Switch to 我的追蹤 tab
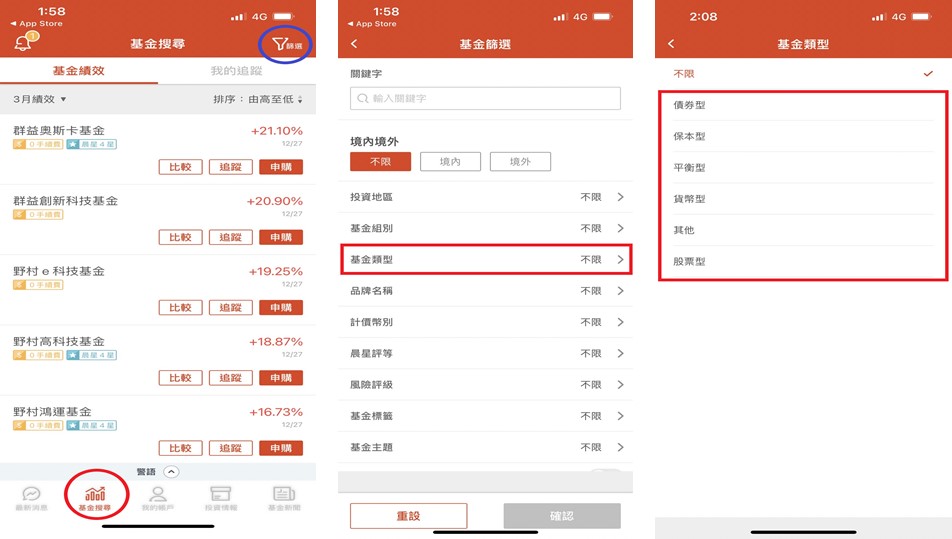 pyautogui.click(x=236, y=71)
